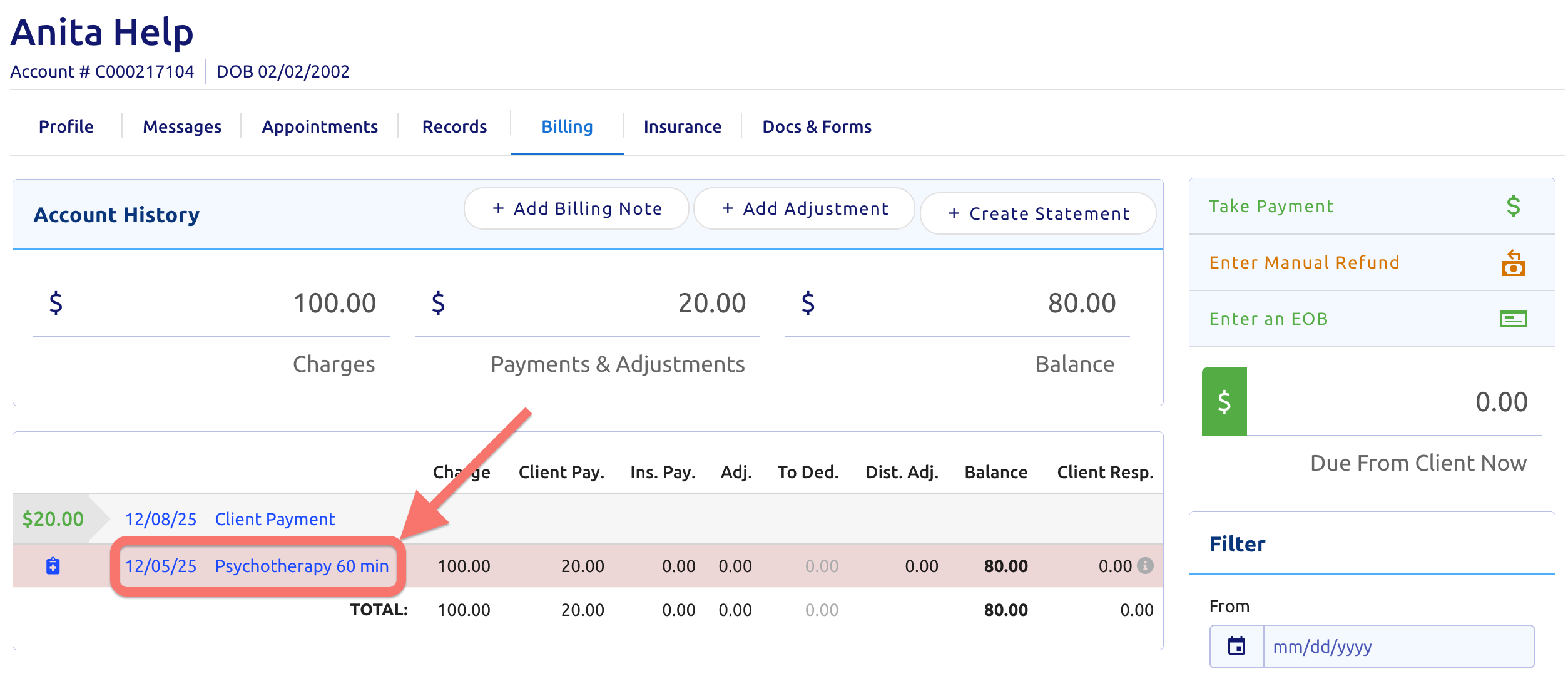Click the Client Resp. info icon

(x=1145, y=566)
